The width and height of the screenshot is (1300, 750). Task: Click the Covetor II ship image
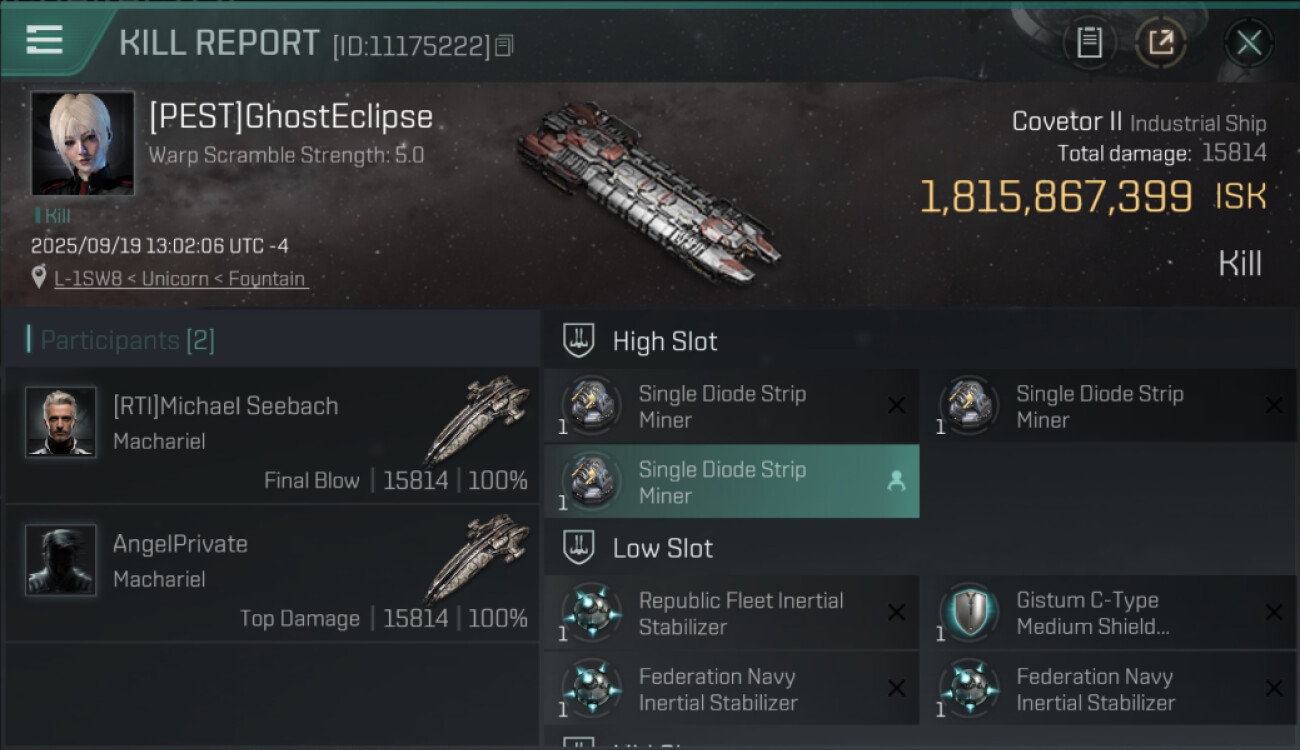point(646,190)
